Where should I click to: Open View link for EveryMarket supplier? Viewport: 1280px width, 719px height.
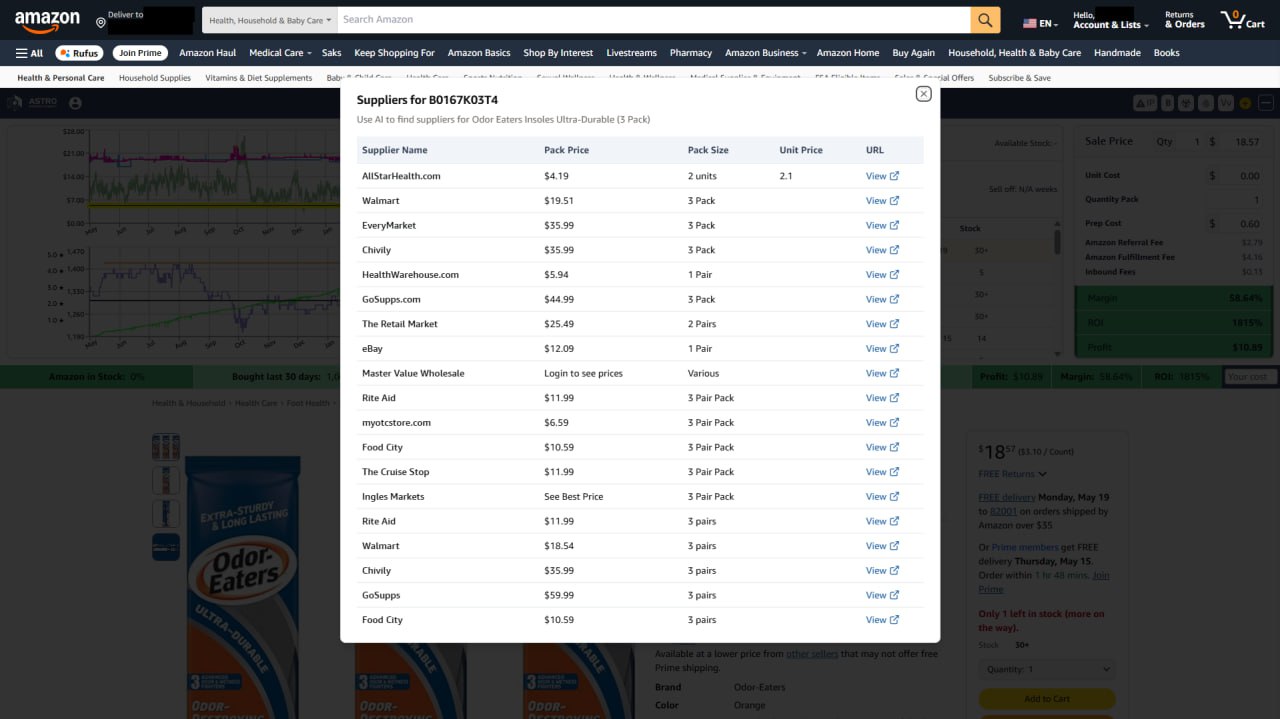(882, 225)
